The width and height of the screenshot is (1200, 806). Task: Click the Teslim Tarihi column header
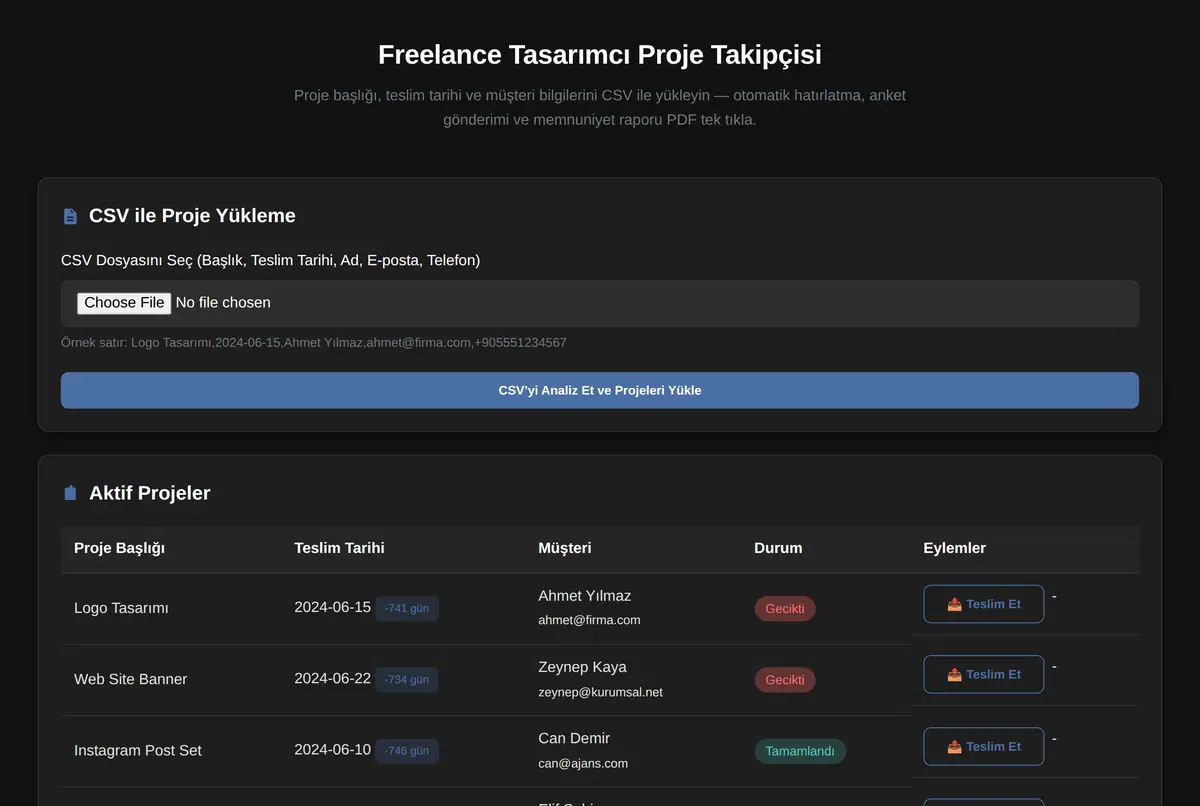coord(339,548)
